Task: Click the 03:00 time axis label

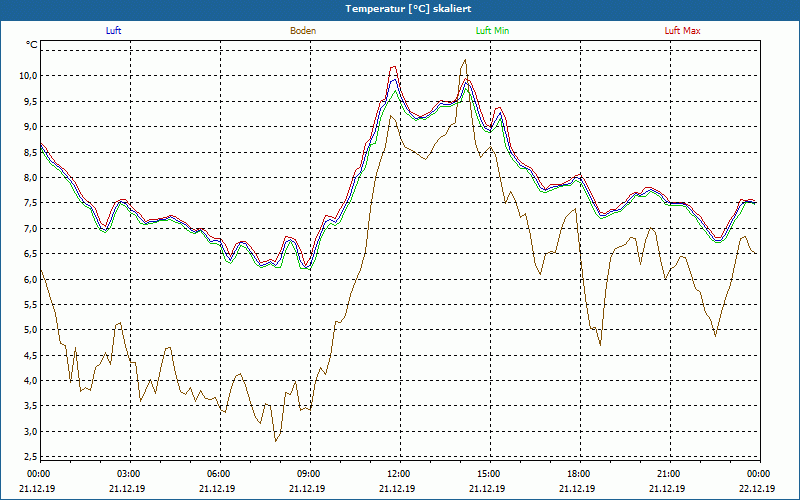Action: (x=131, y=474)
